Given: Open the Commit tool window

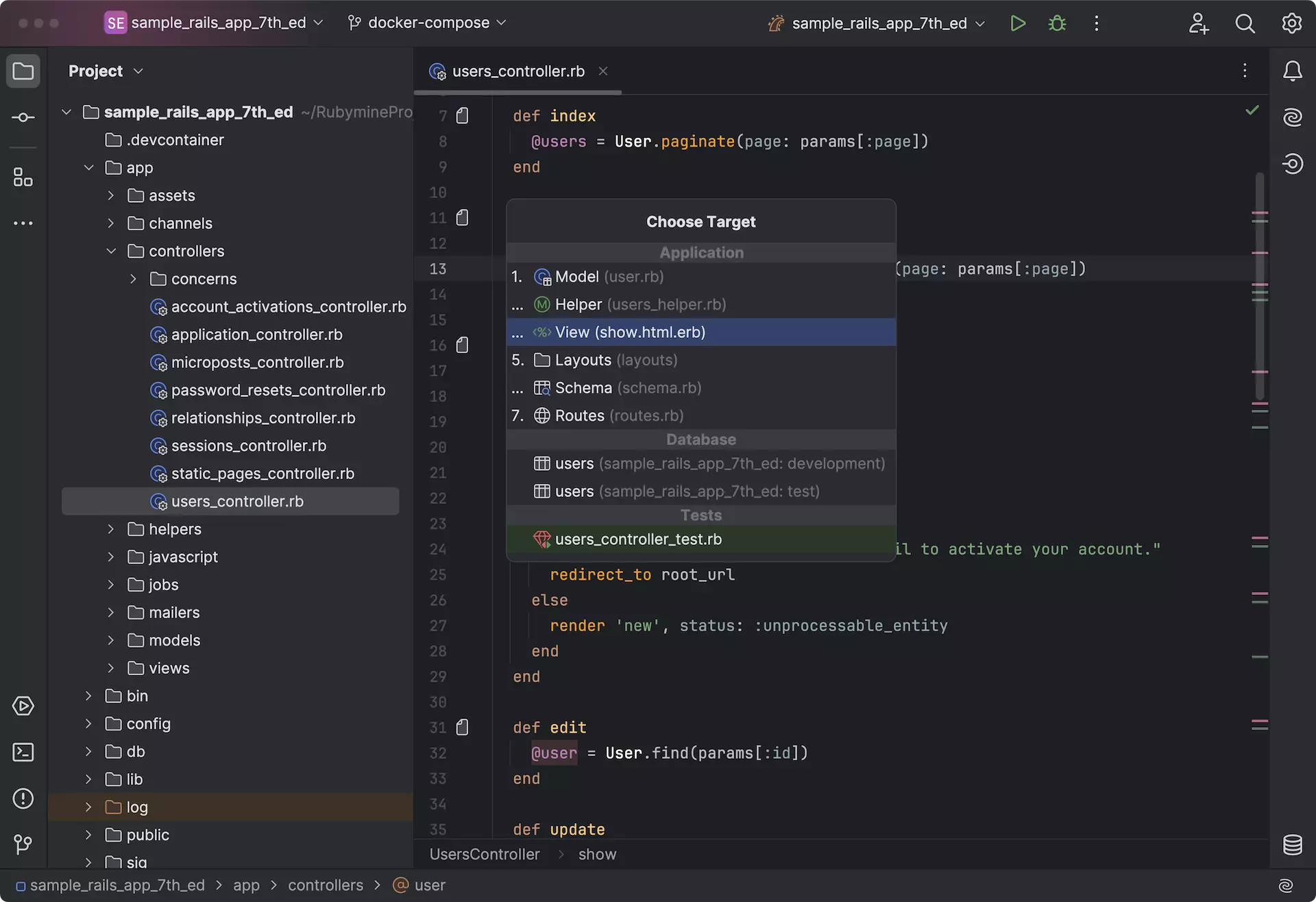Looking at the screenshot, I should click(x=23, y=118).
